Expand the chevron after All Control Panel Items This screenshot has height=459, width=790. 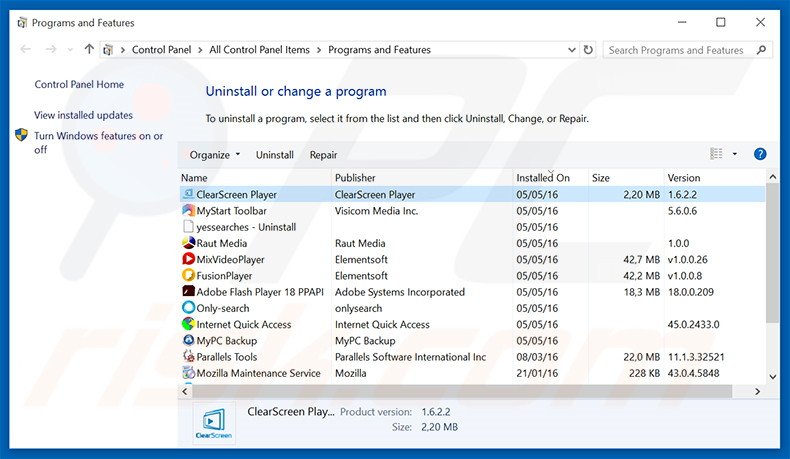point(319,50)
